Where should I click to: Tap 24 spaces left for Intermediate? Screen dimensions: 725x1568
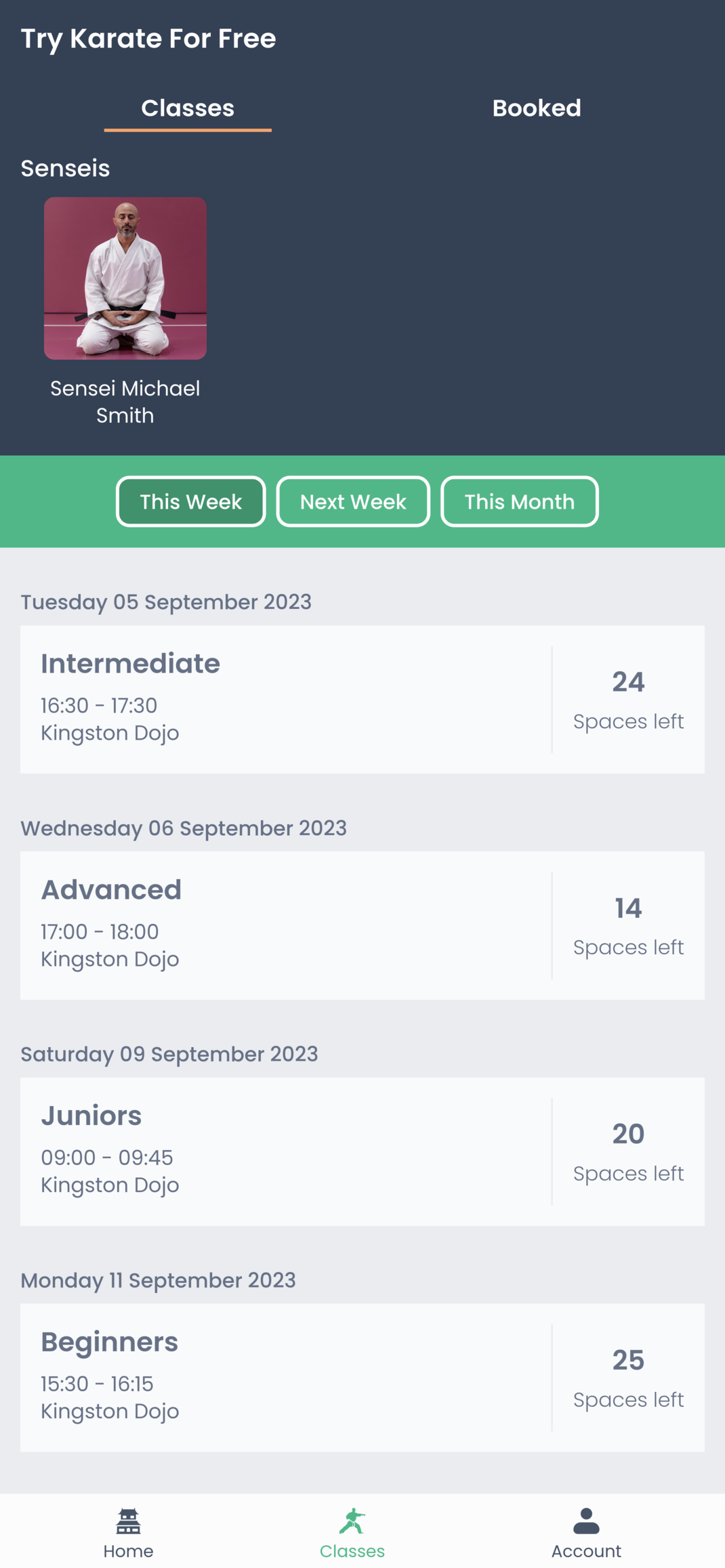[628, 700]
